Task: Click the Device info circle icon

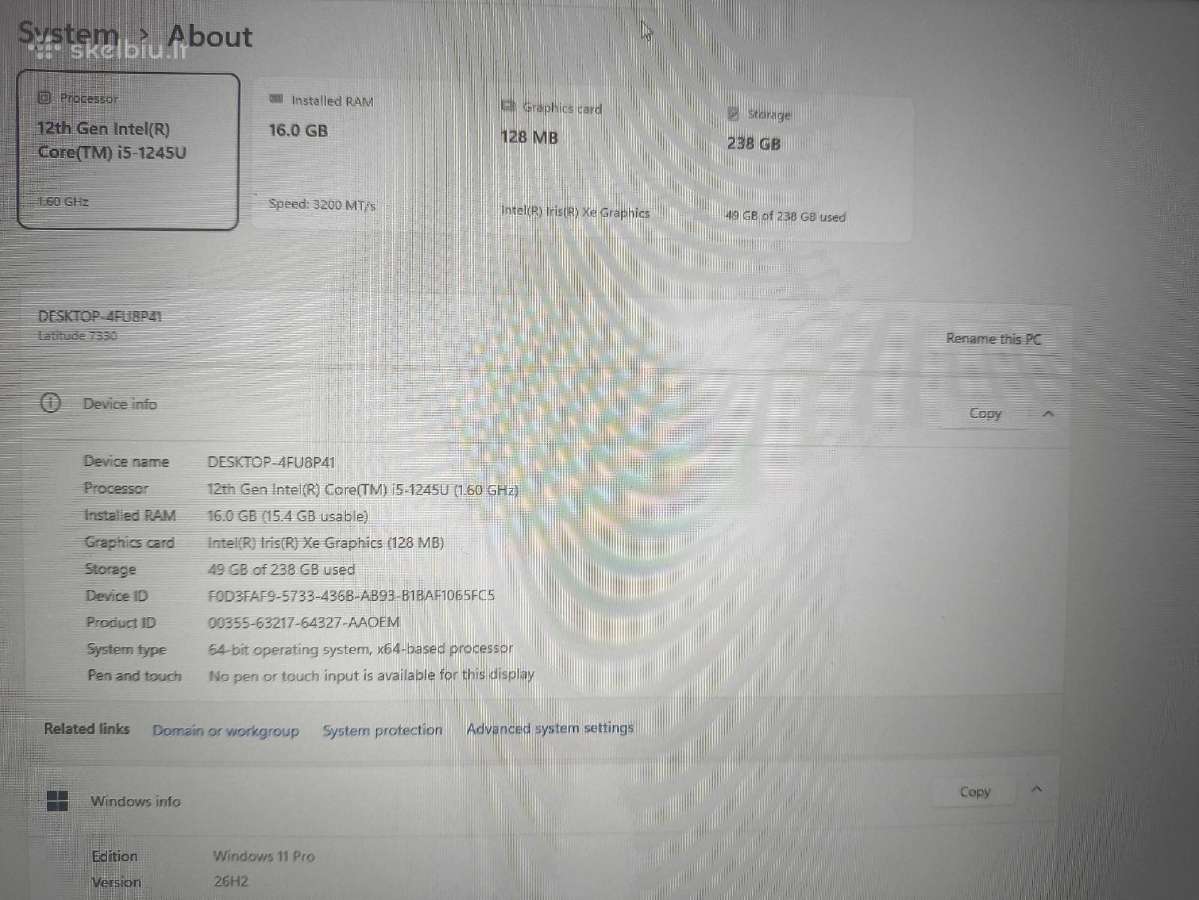Action: [50, 402]
